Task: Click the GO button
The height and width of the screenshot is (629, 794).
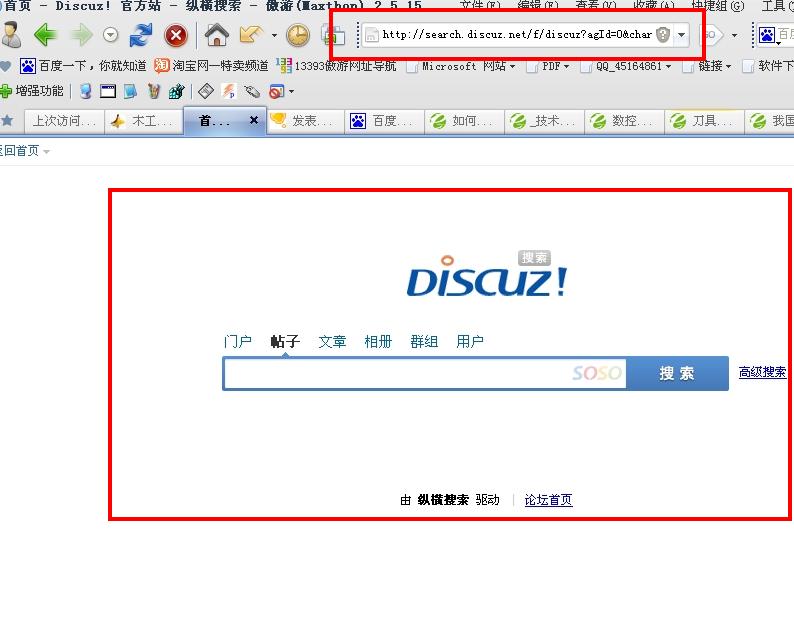Action: point(711,35)
